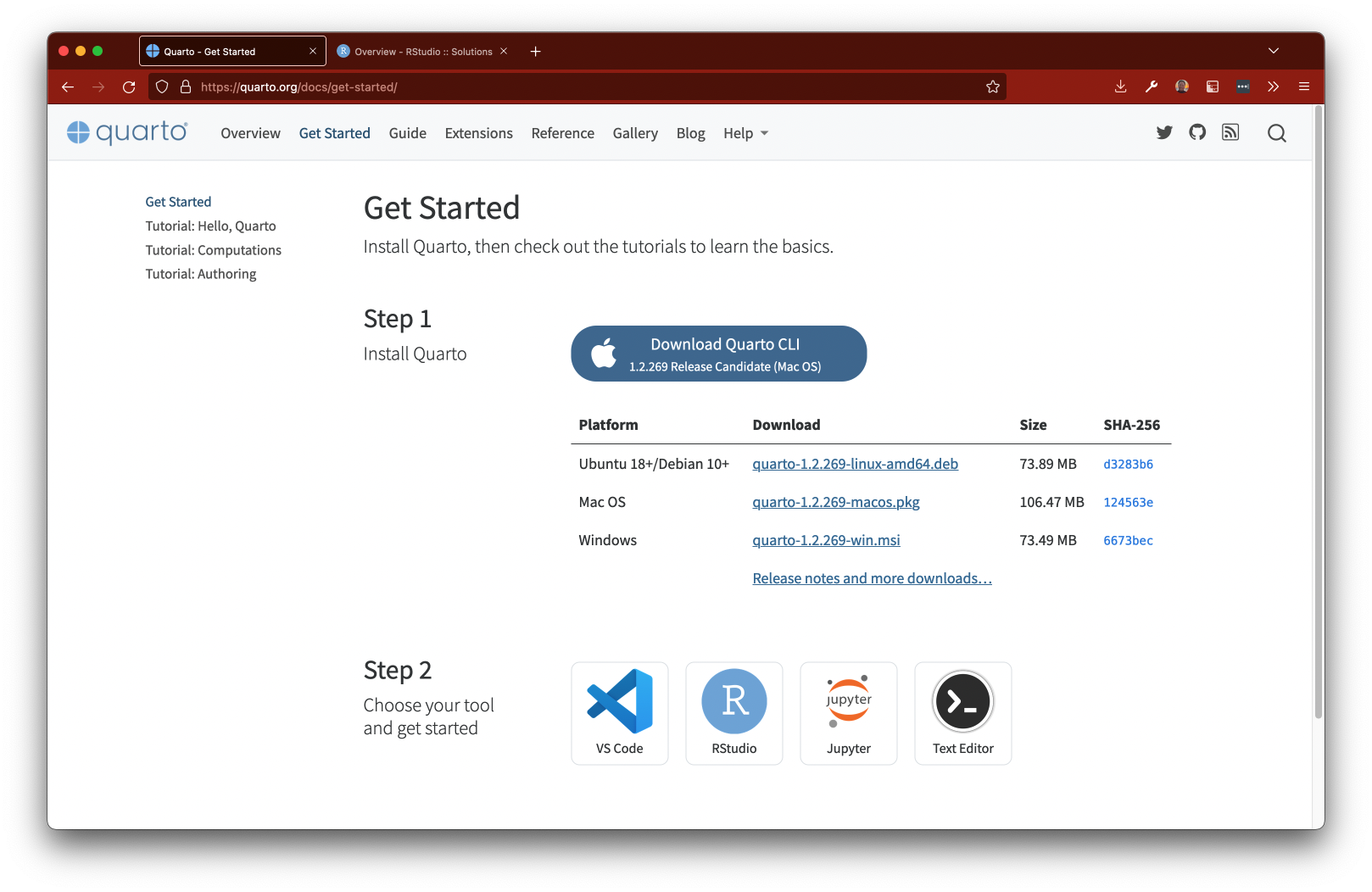Click the Download Quarto CLI button
Screen dimensions: 1372x892
point(718,354)
